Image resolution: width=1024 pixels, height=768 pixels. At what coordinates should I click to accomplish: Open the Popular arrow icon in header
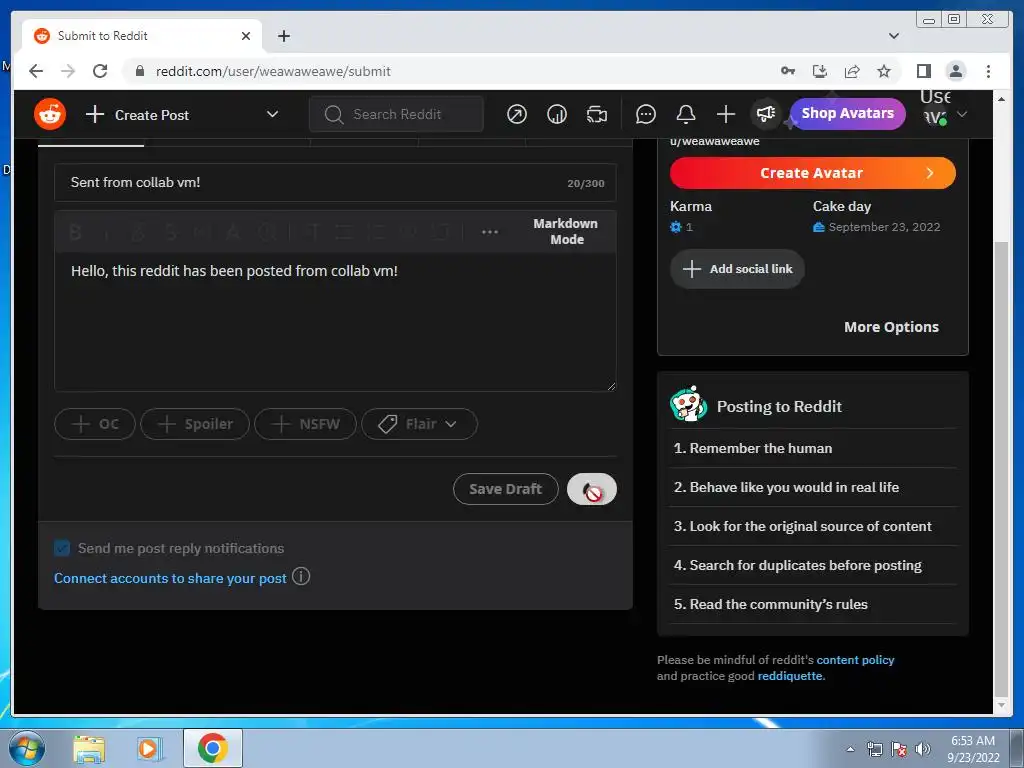click(x=517, y=115)
